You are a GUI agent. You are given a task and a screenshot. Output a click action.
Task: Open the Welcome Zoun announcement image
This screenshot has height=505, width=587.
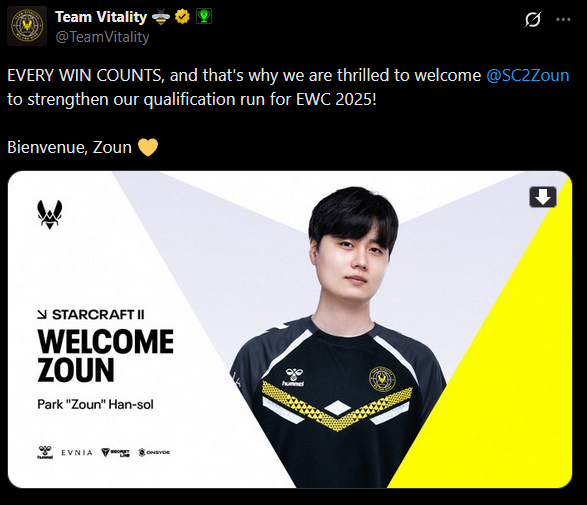point(290,329)
